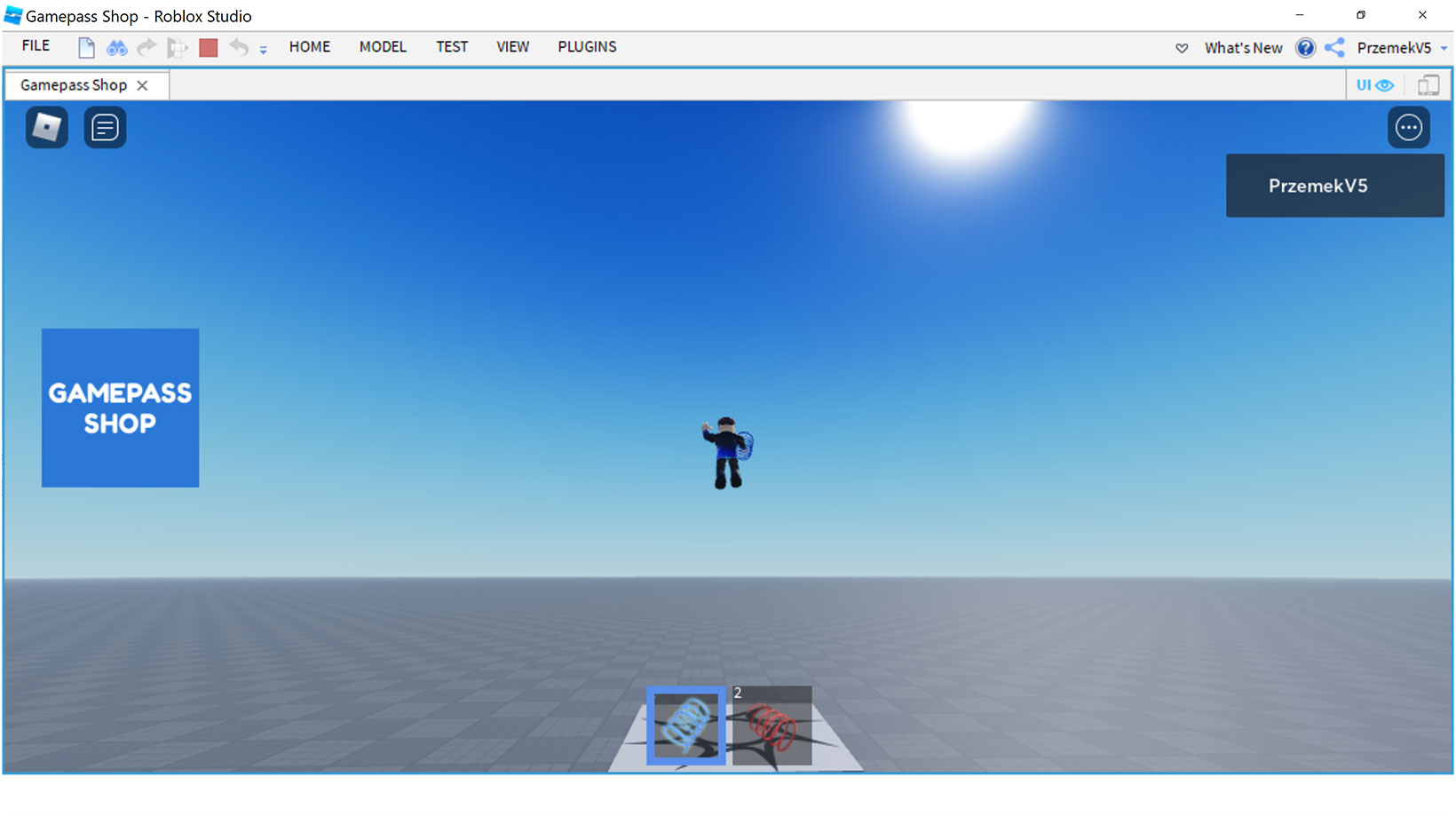Click the undo arrow icon
The height and width of the screenshot is (817, 1456).
pyautogui.click(x=239, y=47)
